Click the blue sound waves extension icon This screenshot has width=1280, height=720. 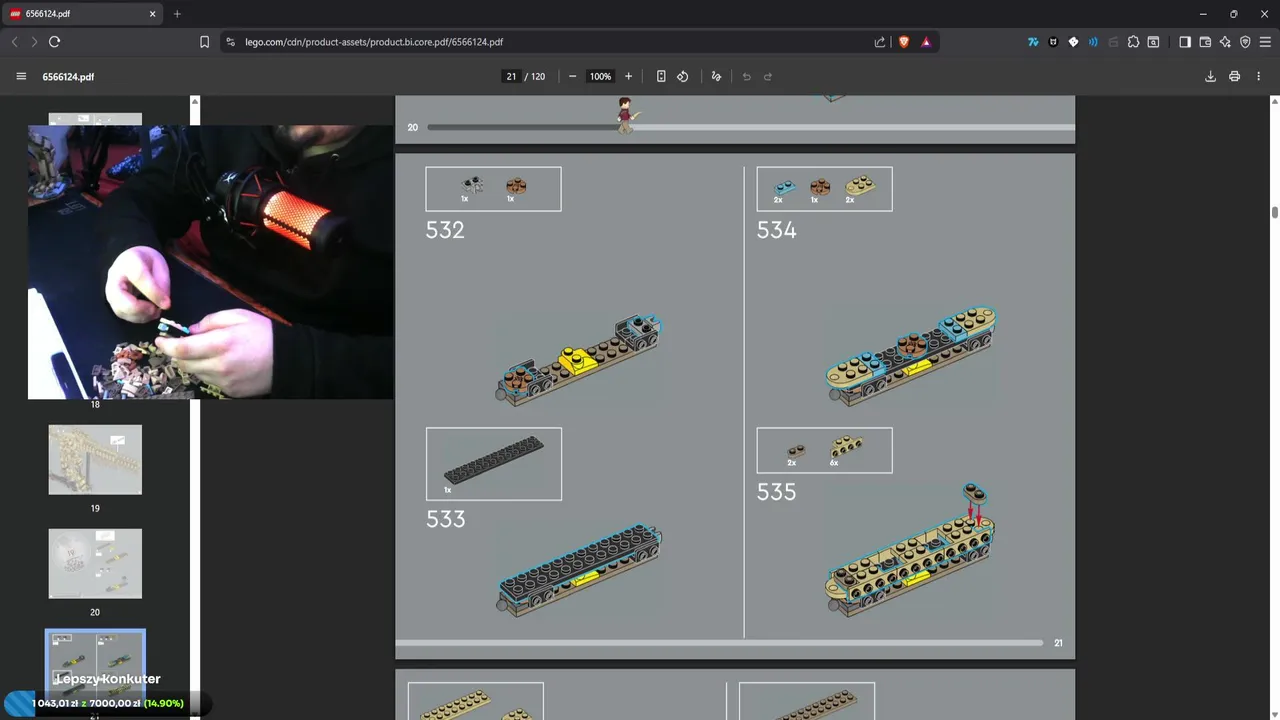point(1093,42)
